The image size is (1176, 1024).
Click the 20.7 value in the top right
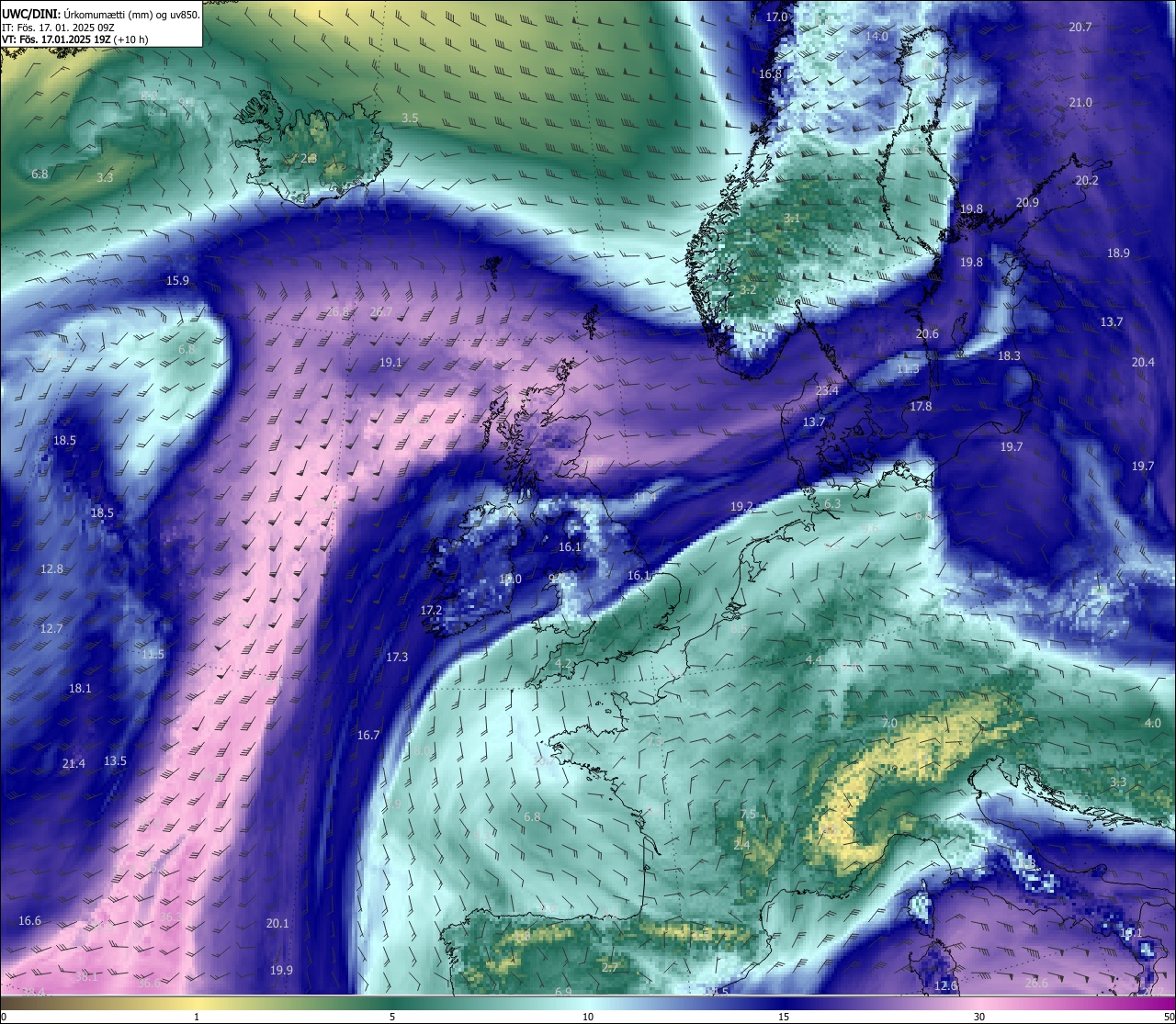coord(1080,27)
